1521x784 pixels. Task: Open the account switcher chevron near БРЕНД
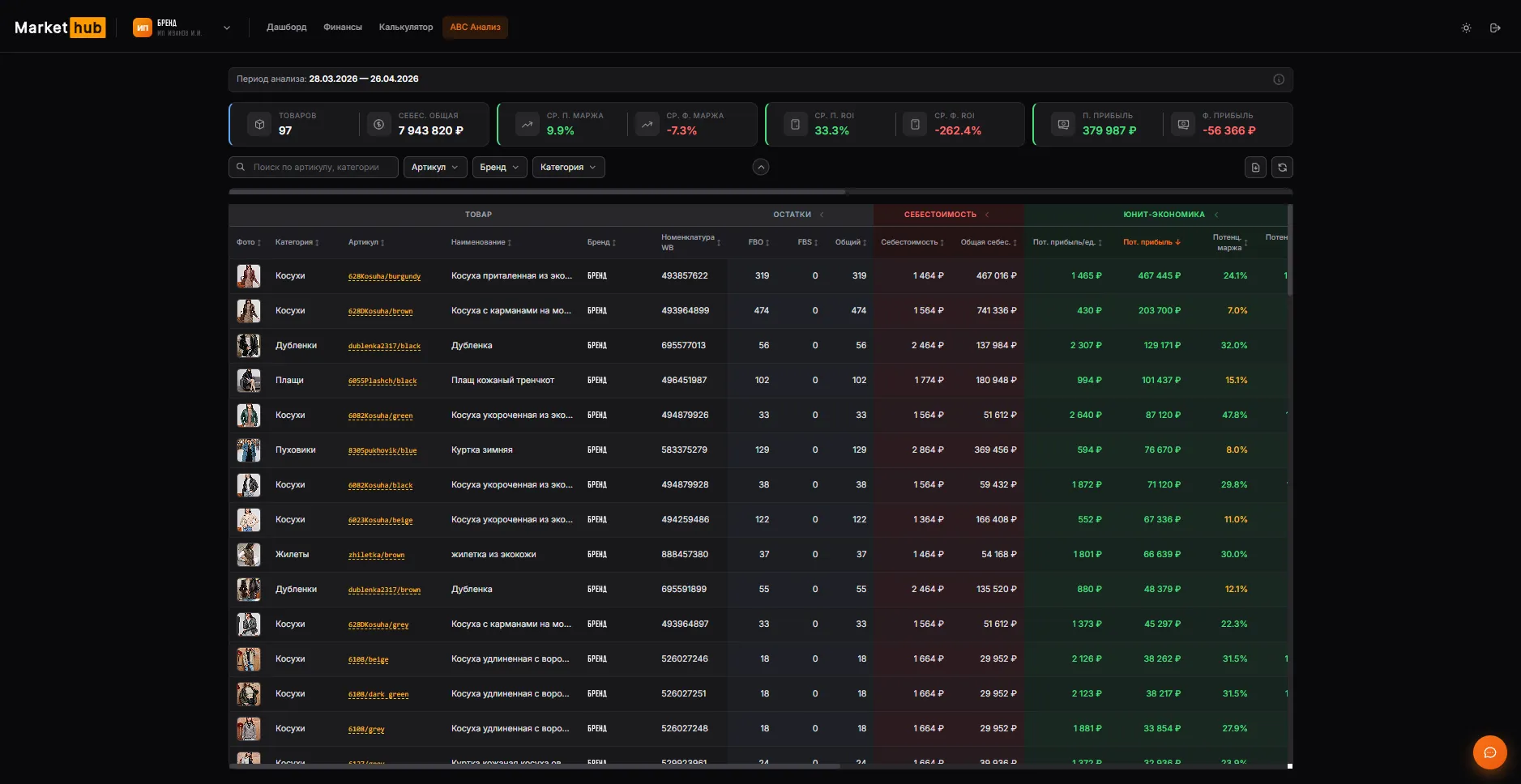(227, 28)
